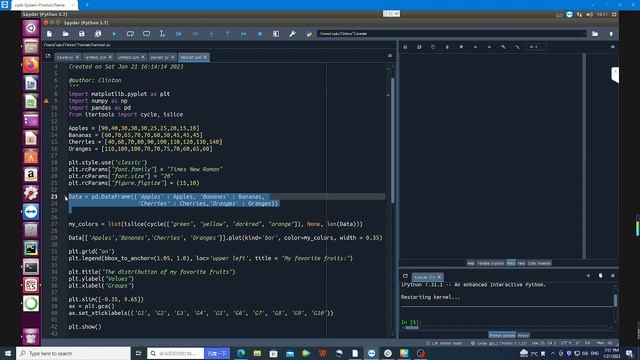Click the editor vertical scrollbar
The height and width of the screenshot is (360, 640).
(x=393, y=139)
